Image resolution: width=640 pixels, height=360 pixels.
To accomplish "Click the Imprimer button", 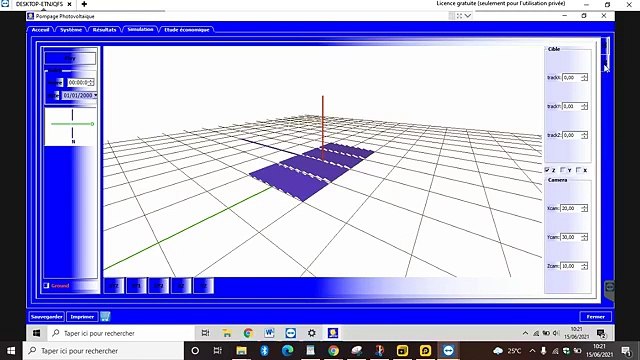I will pos(82,317).
